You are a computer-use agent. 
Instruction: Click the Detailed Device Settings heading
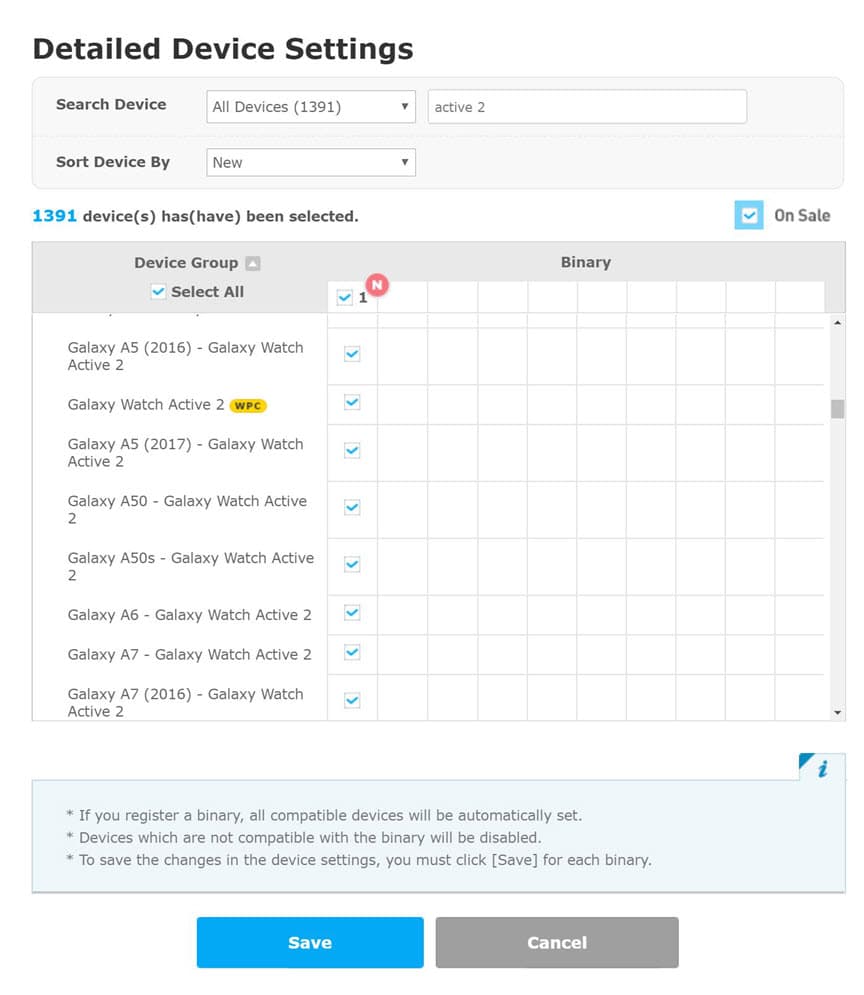click(x=223, y=49)
